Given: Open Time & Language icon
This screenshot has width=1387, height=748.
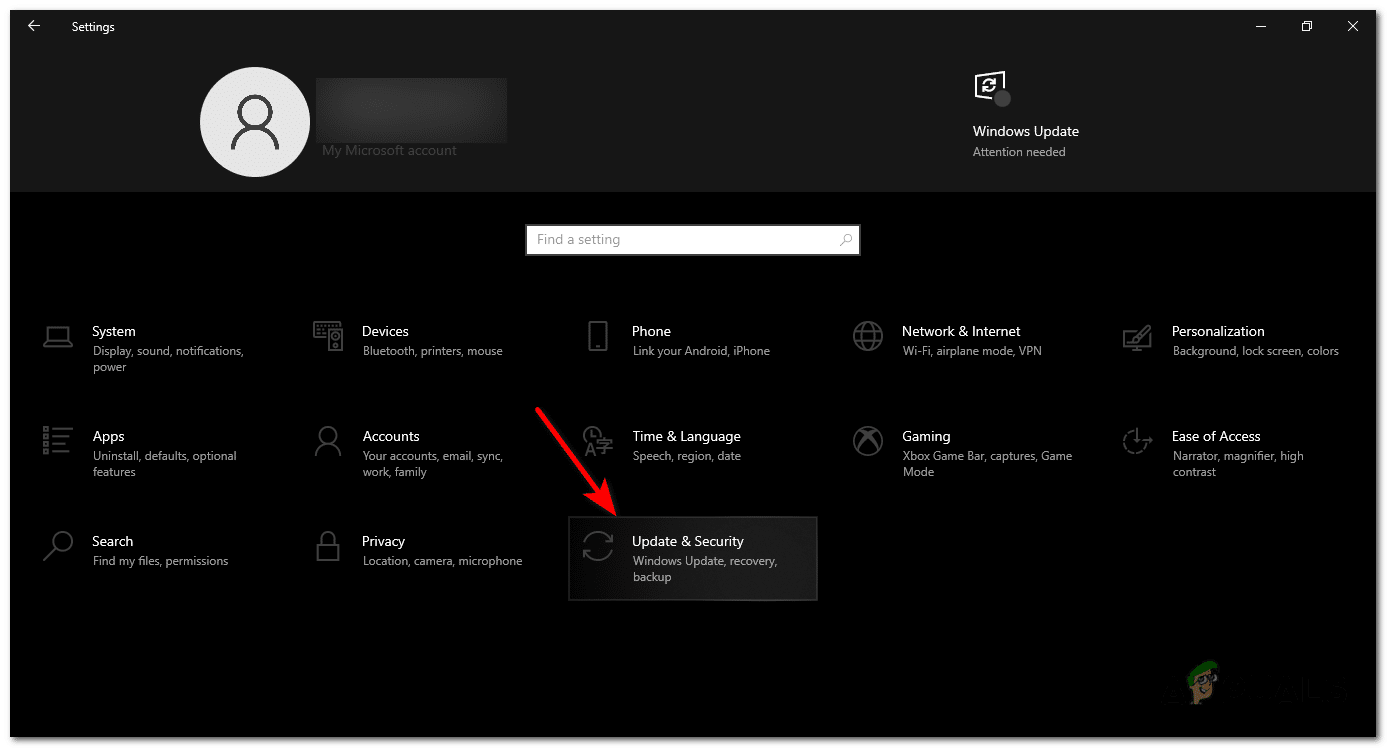Looking at the screenshot, I should [598, 440].
